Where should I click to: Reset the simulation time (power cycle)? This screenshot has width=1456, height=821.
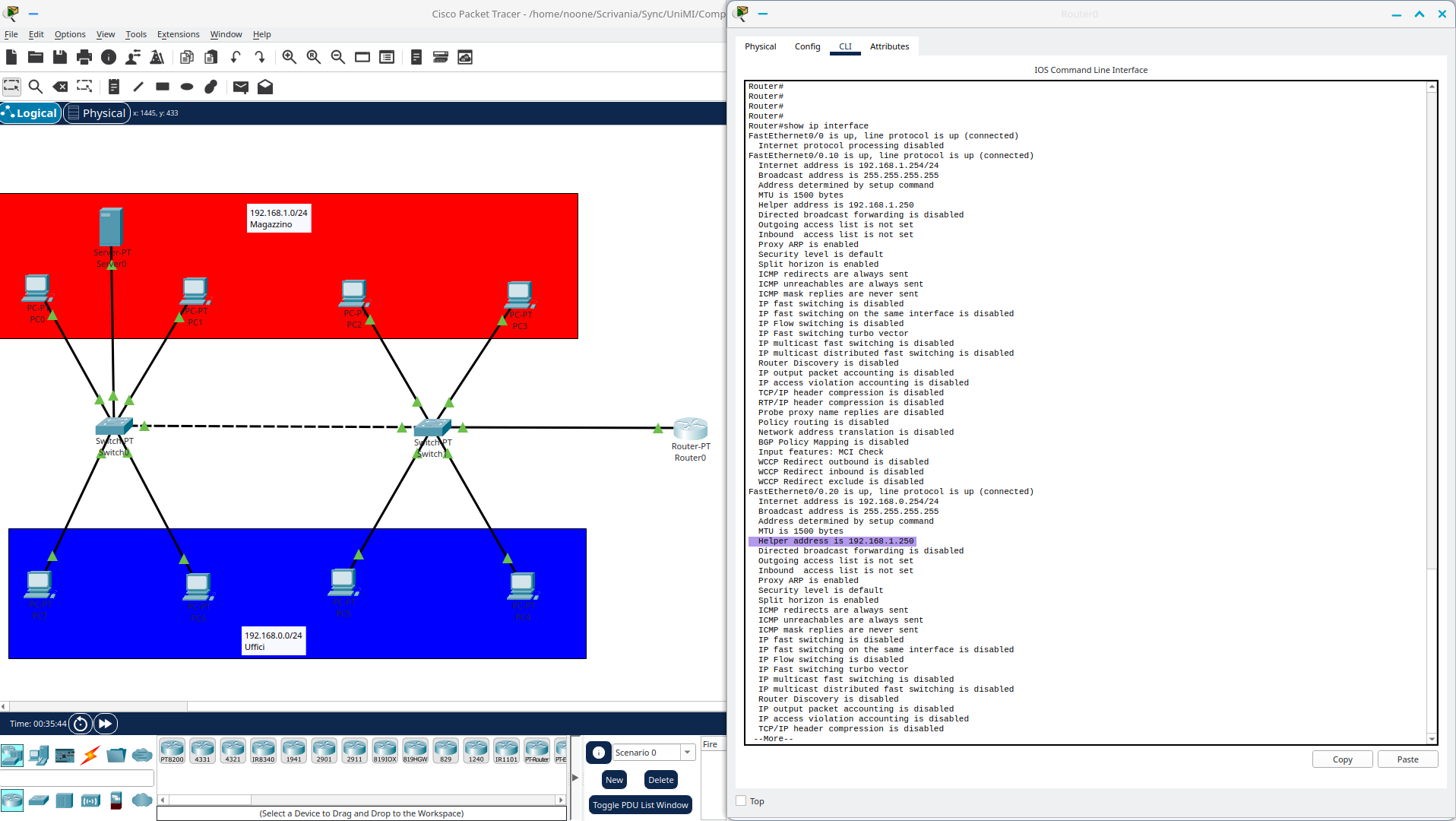click(x=81, y=724)
